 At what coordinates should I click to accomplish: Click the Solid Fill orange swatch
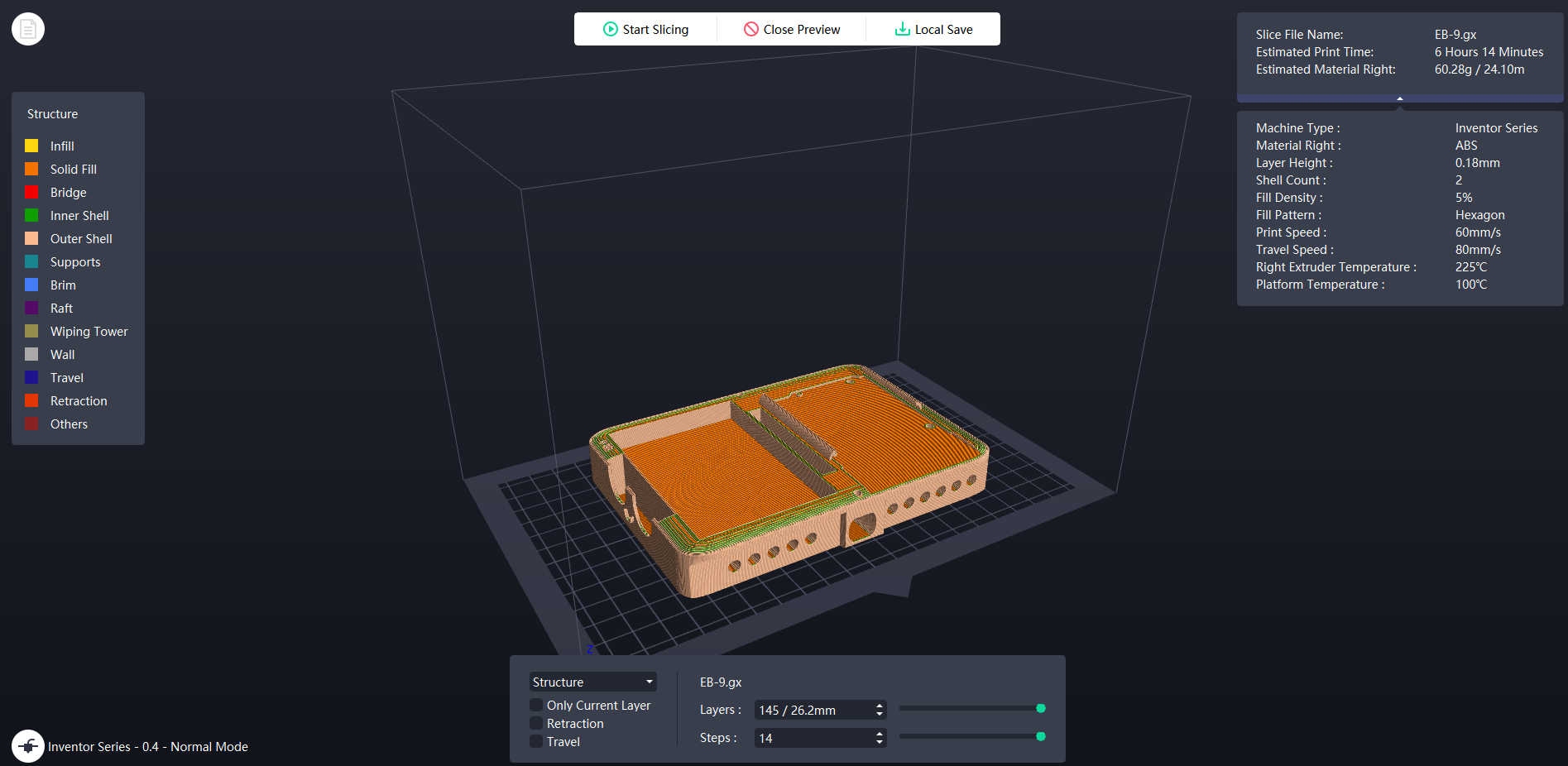[31, 169]
